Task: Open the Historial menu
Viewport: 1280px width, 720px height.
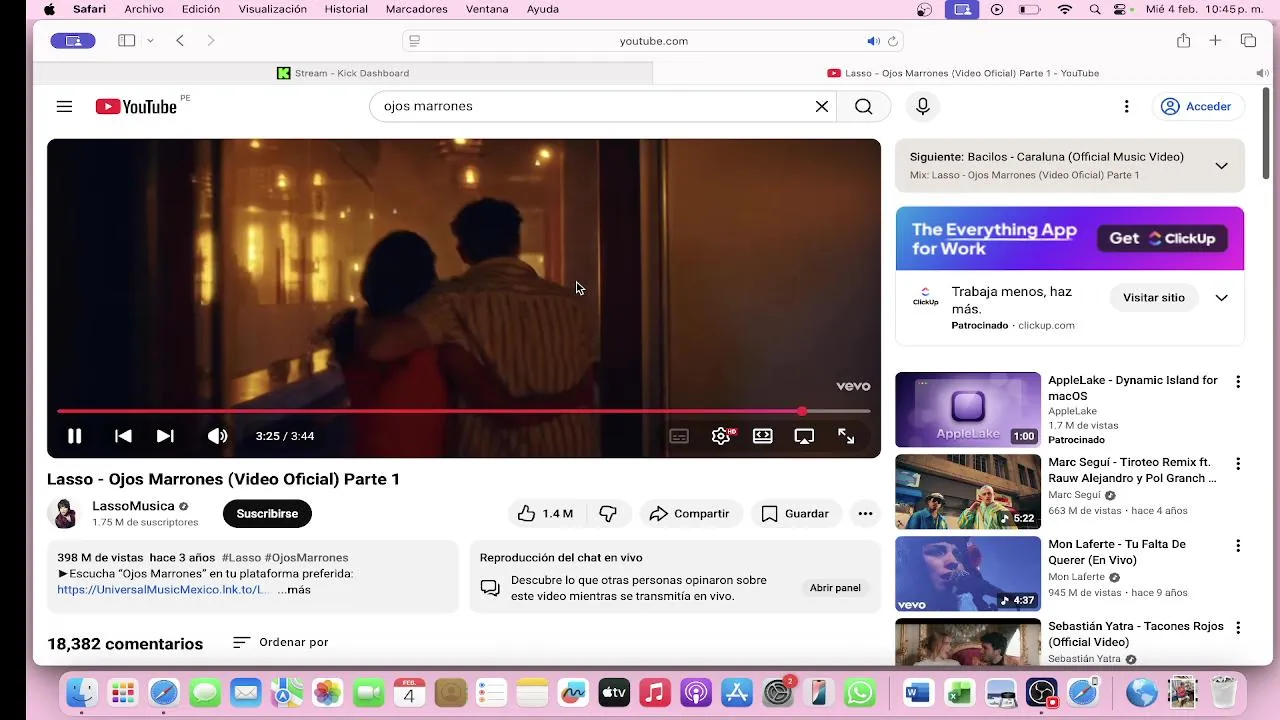Action: [x=346, y=9]
